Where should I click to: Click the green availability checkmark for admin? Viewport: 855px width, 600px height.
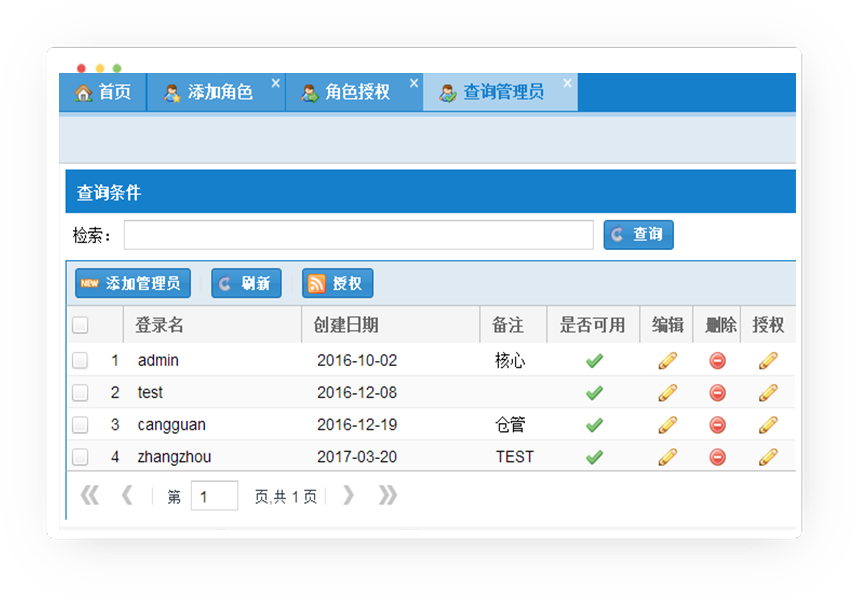click(594, 361)
